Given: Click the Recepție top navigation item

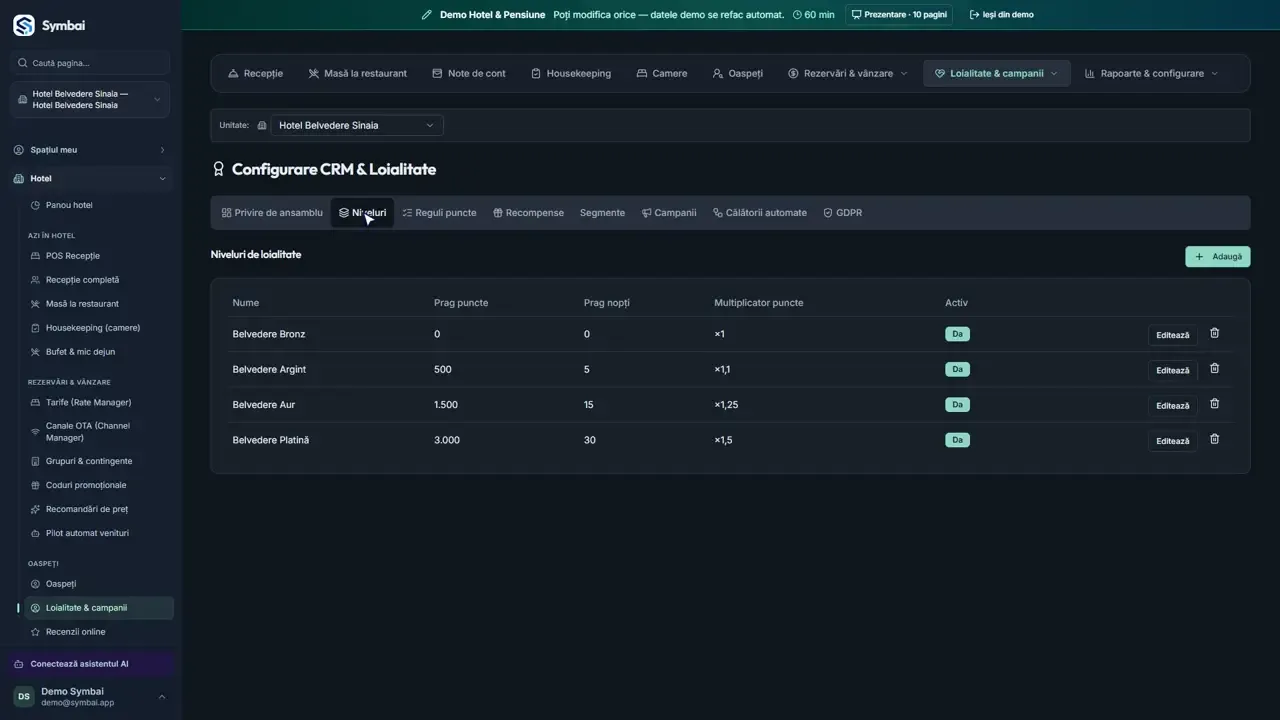Looking at the screenshot, I should pos(255,73).
